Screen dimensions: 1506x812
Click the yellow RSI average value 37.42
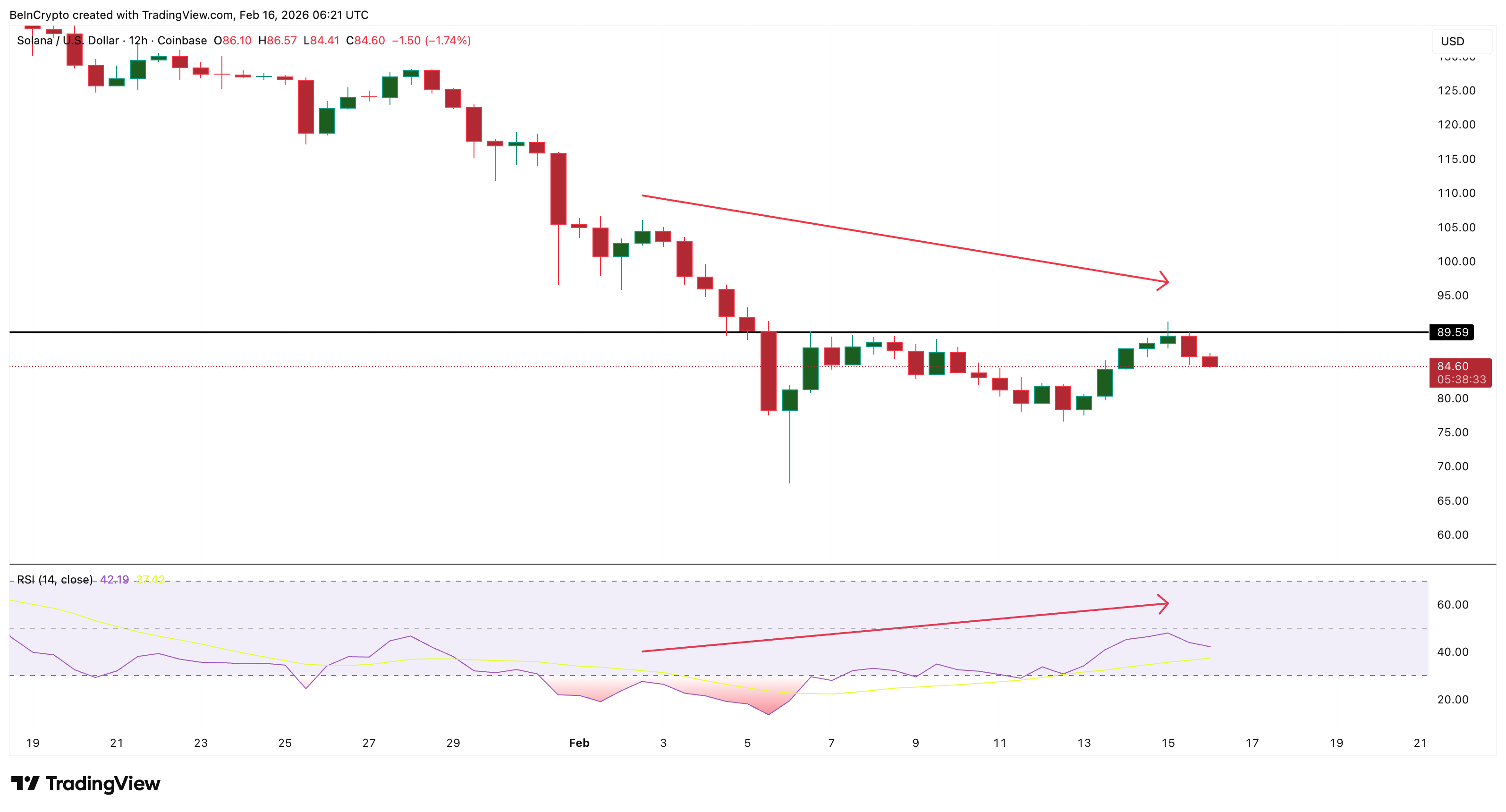click(x=150, y=579)
